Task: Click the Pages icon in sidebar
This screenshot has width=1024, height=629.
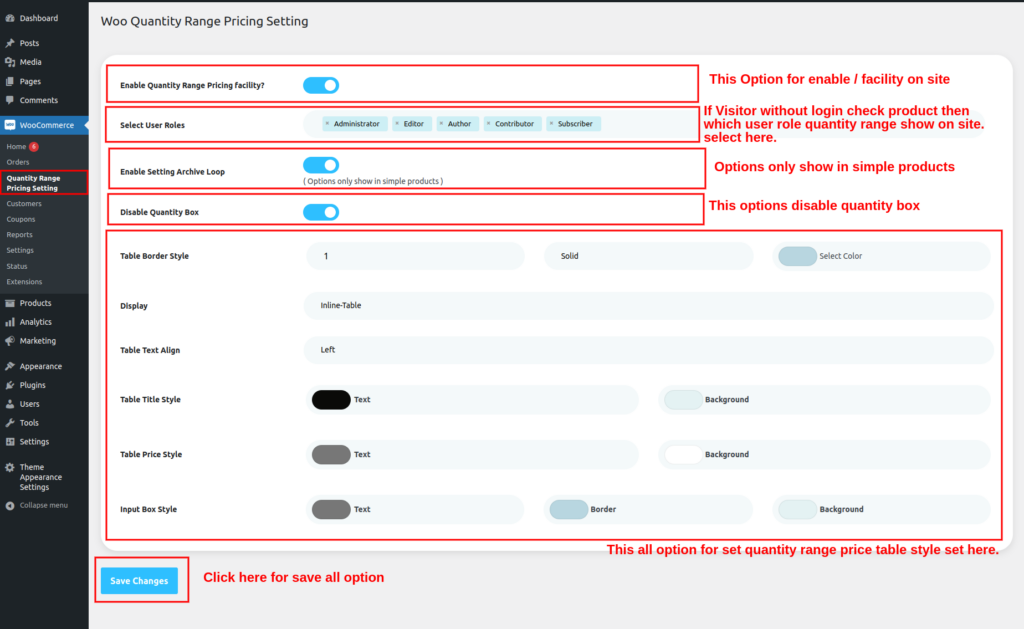Action: tap(10, 82)
